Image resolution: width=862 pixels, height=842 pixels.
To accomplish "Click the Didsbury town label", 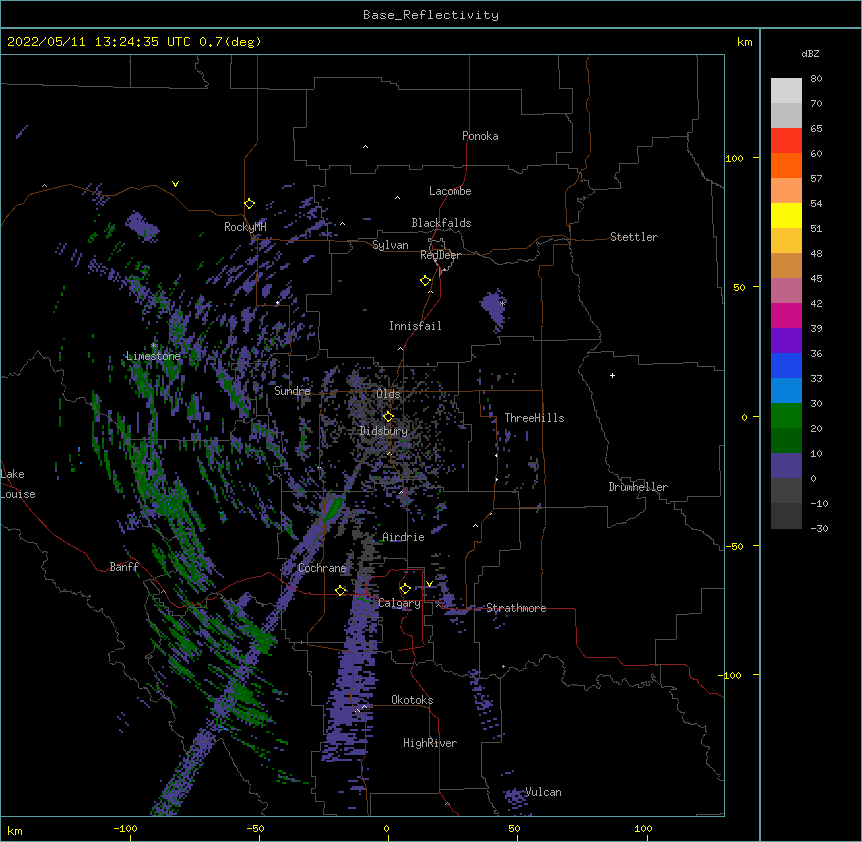I will click(383, 431).
